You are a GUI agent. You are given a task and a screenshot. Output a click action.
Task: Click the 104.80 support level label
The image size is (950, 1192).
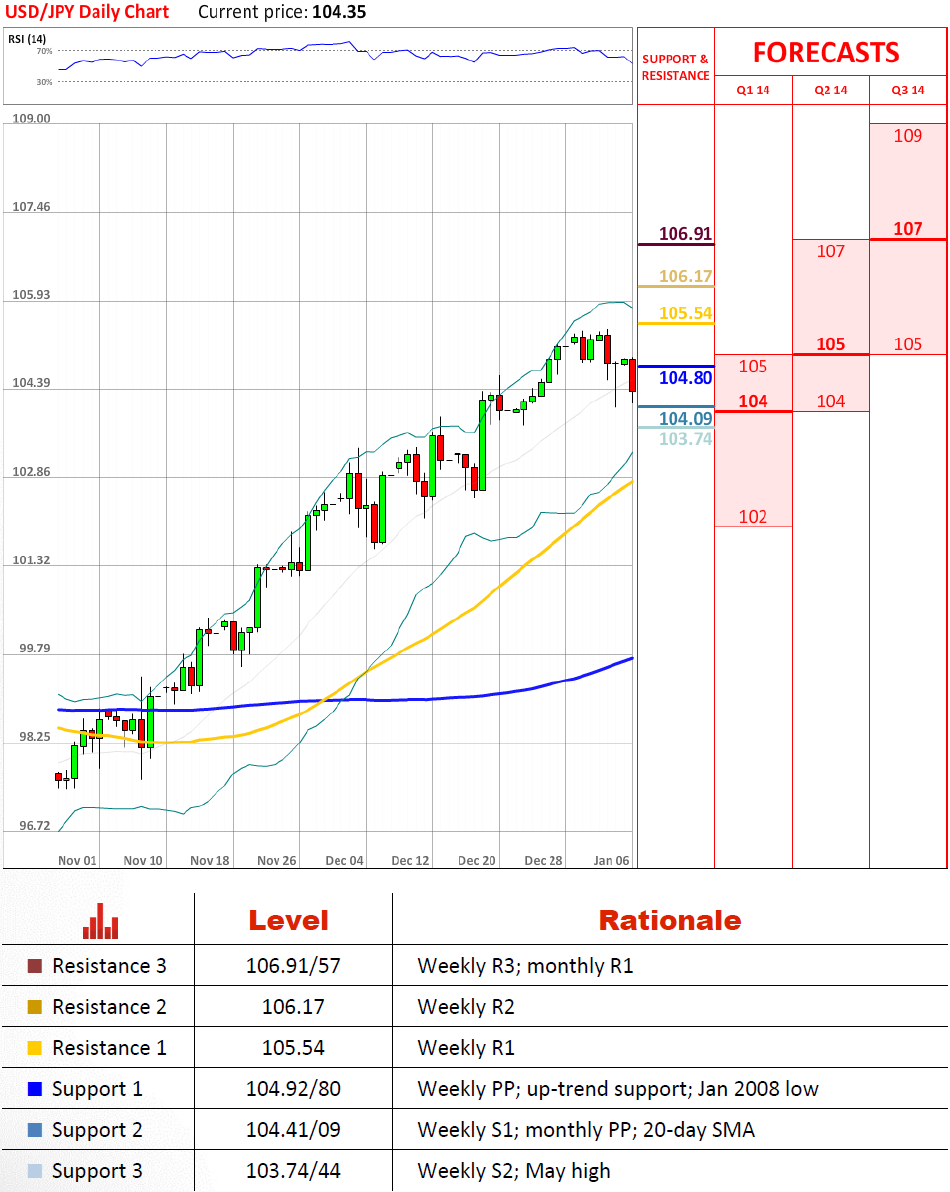point(685,378)
